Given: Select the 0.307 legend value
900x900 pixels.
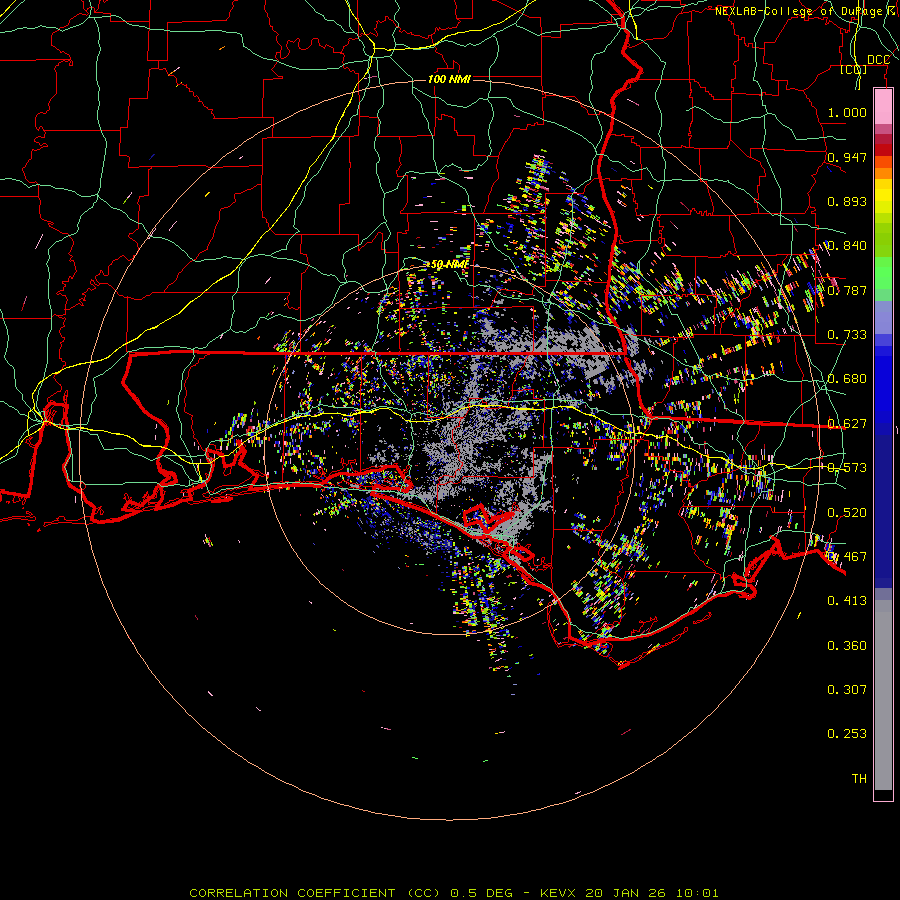Looking at the screenshot, I should point(847,690).
